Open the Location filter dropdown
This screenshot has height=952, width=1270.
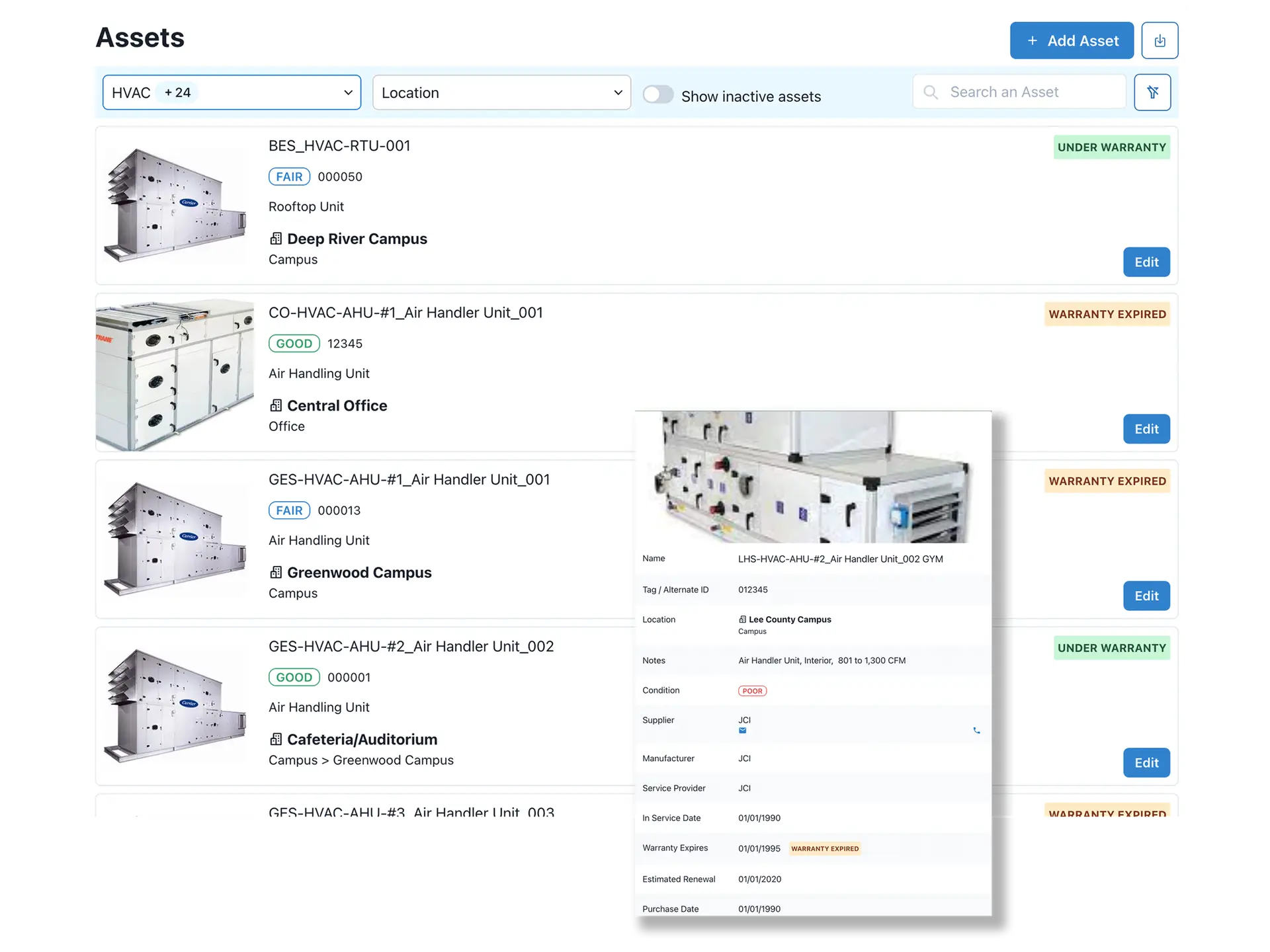[x=501, y=93]
